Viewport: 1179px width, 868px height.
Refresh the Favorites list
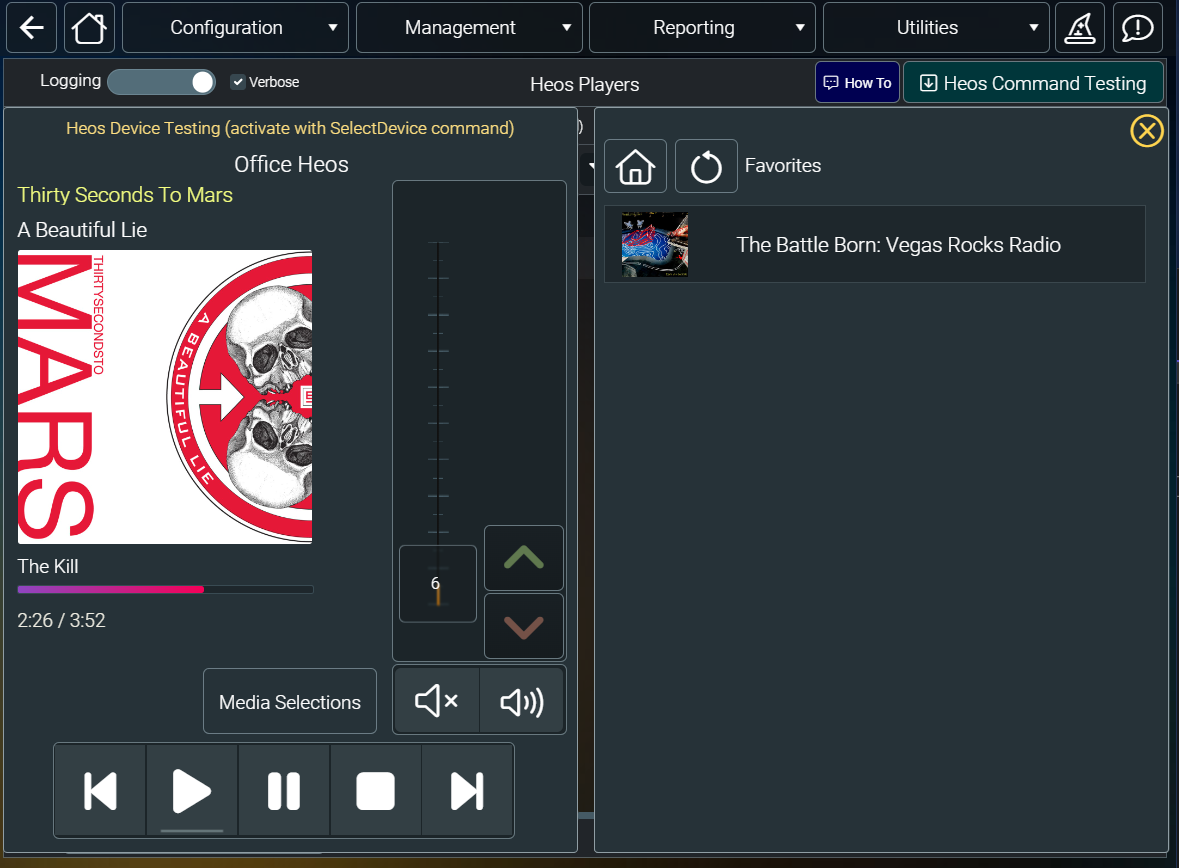tap(706, 166)
